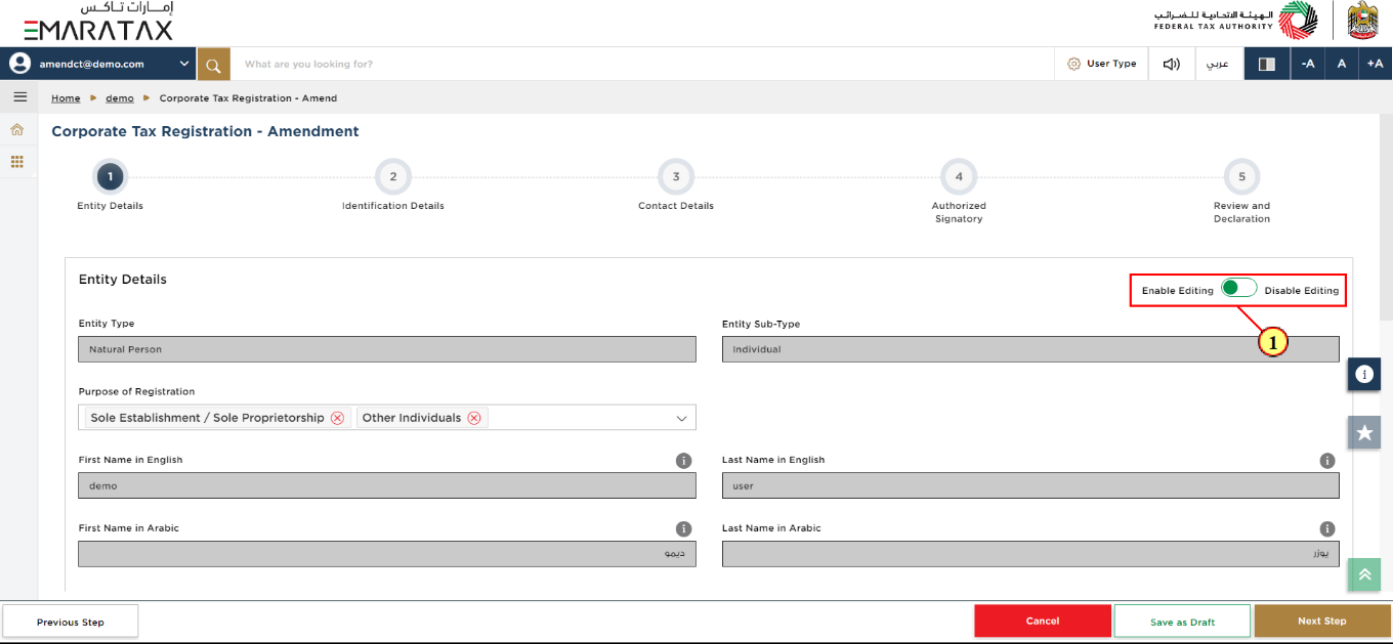Reset font size with A

[1341, 64]
